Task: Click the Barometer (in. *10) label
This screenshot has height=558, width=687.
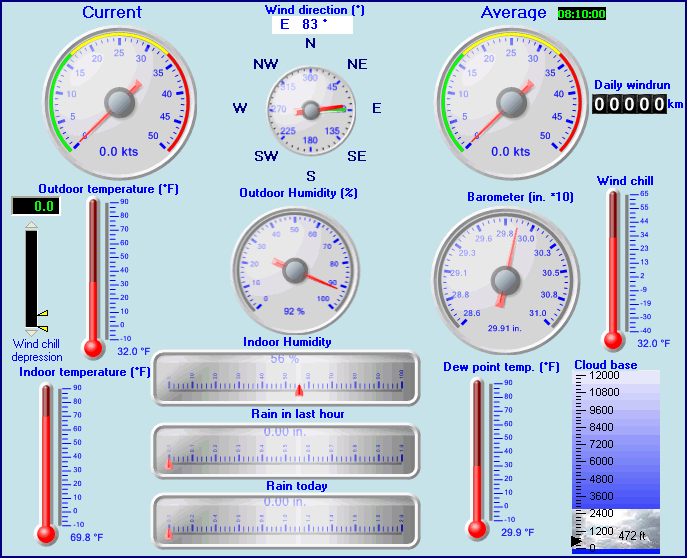Action: [x=520, y=197]
